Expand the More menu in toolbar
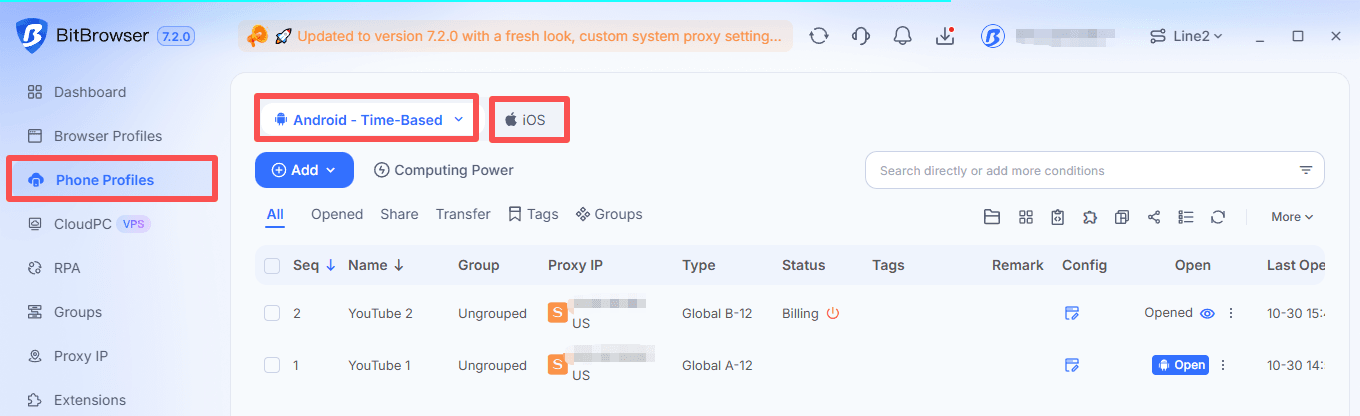 pyautogui.click(x=1292, y=216)
